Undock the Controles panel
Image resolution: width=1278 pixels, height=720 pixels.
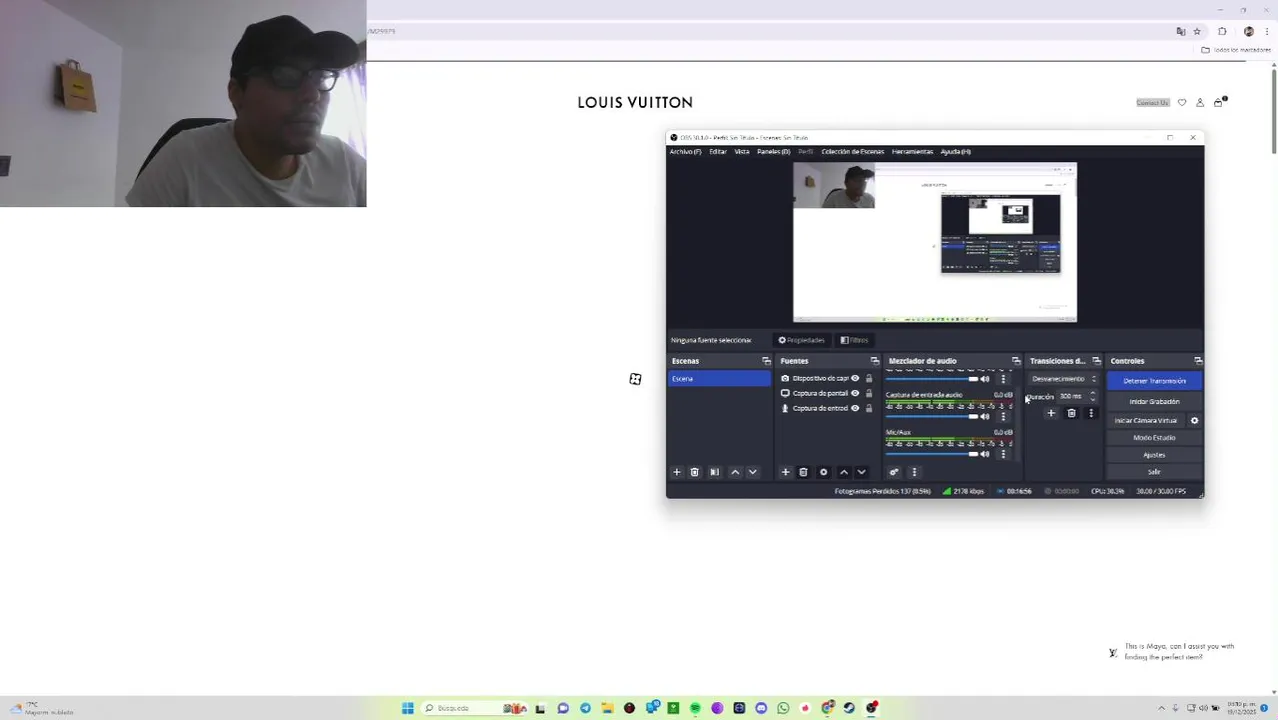(x=1198, y=361)
